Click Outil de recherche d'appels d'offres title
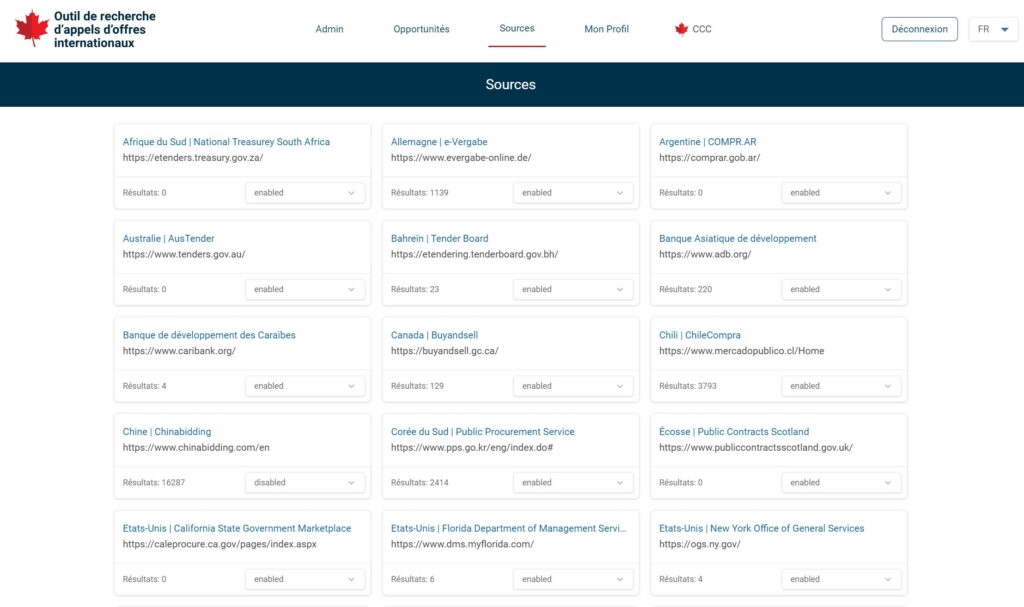The width and height of the screenshot is (1024, 607). (104, 29)
